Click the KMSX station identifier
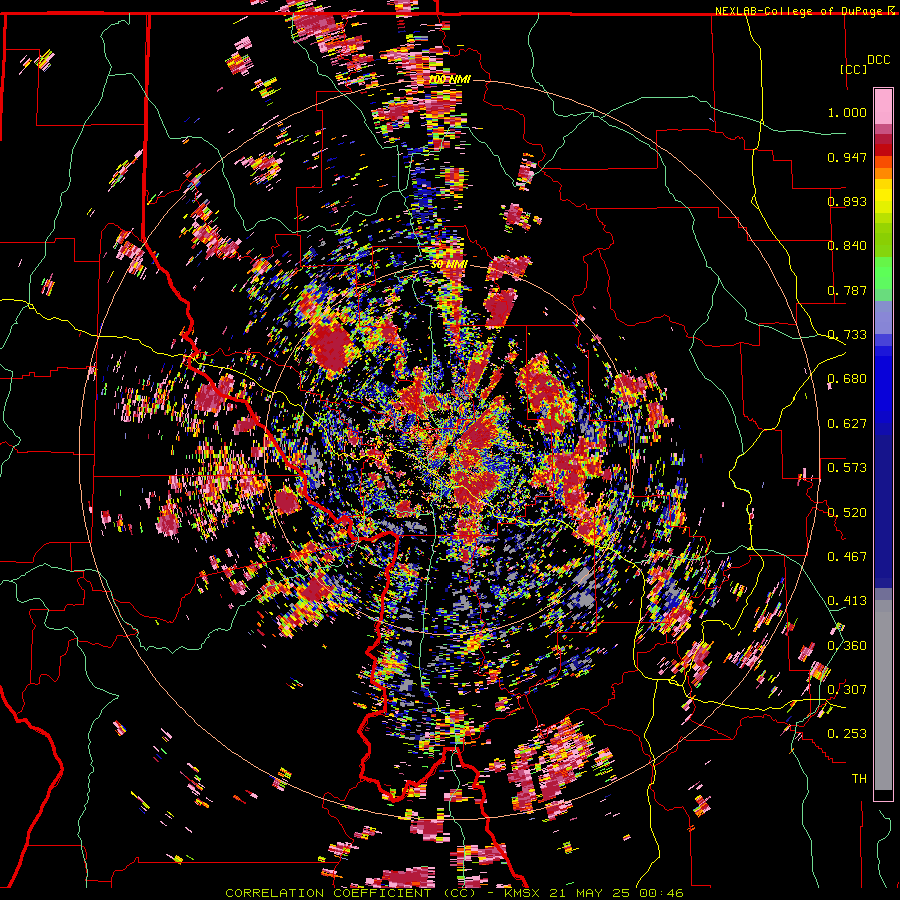The width and height of the screenshot is (900, 900). [524, 893]
